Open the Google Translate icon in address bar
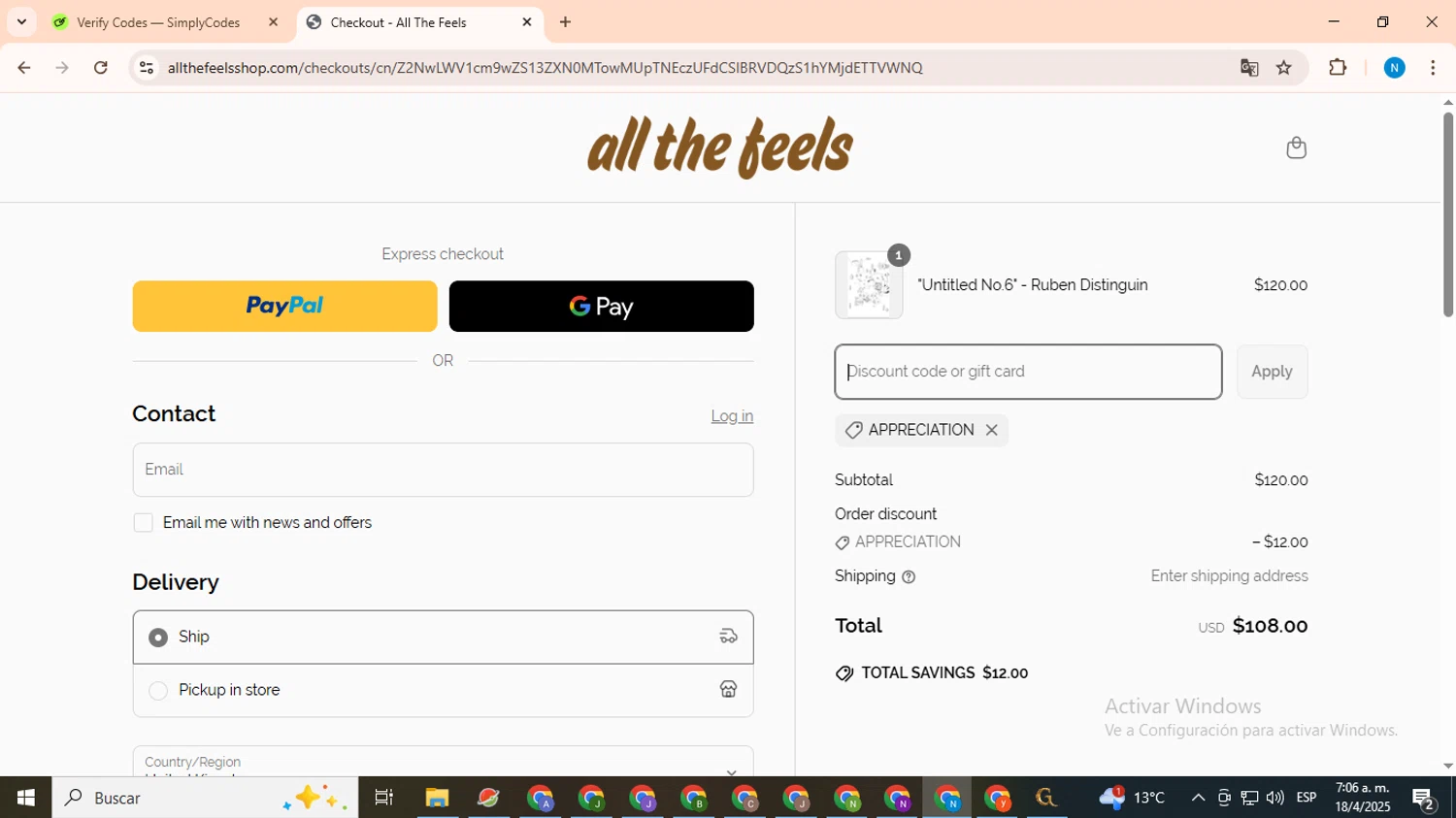The image size is (1456, 818). pos(1249,67)
